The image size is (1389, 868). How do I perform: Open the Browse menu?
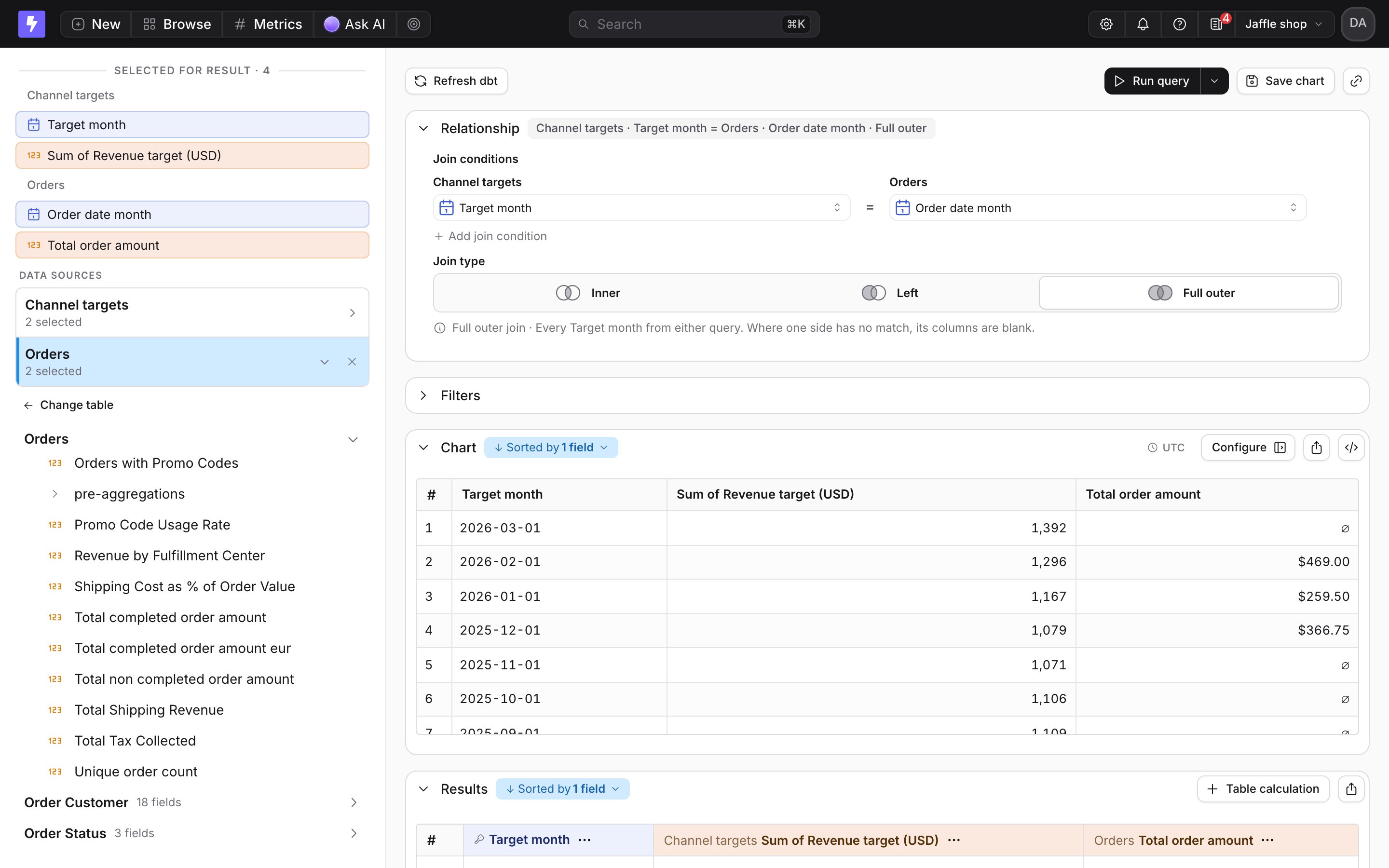click(177, 24)
